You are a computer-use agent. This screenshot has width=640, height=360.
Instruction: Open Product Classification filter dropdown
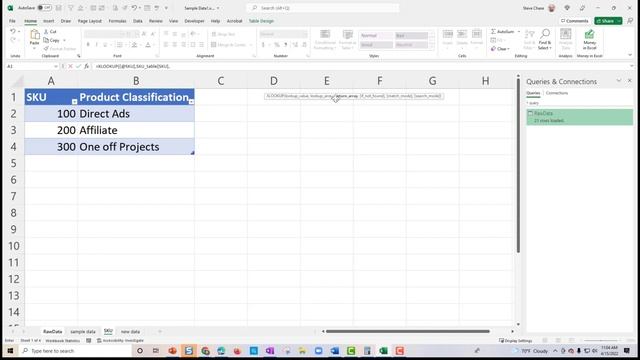(191, 101)
